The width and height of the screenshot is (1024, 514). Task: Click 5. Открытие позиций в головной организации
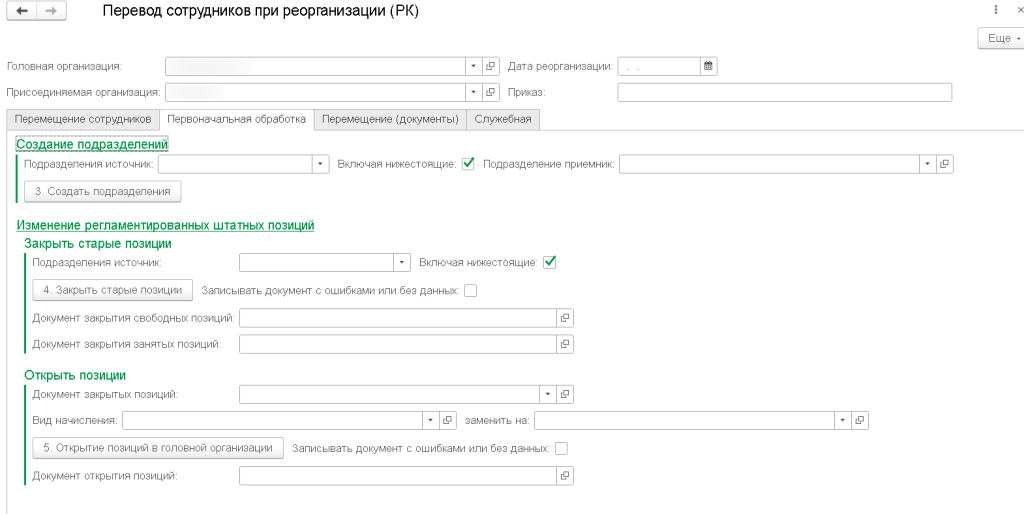[x=158, y=448]
